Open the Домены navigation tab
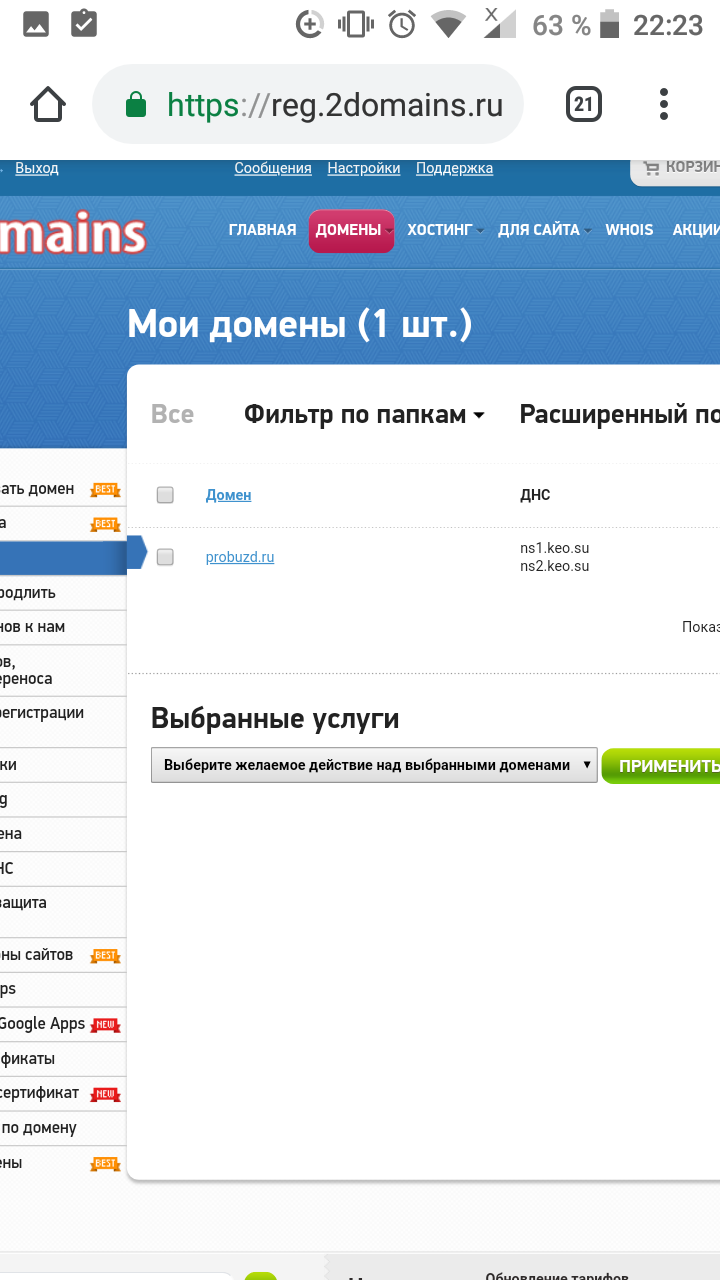 click(x=350, y=230)
